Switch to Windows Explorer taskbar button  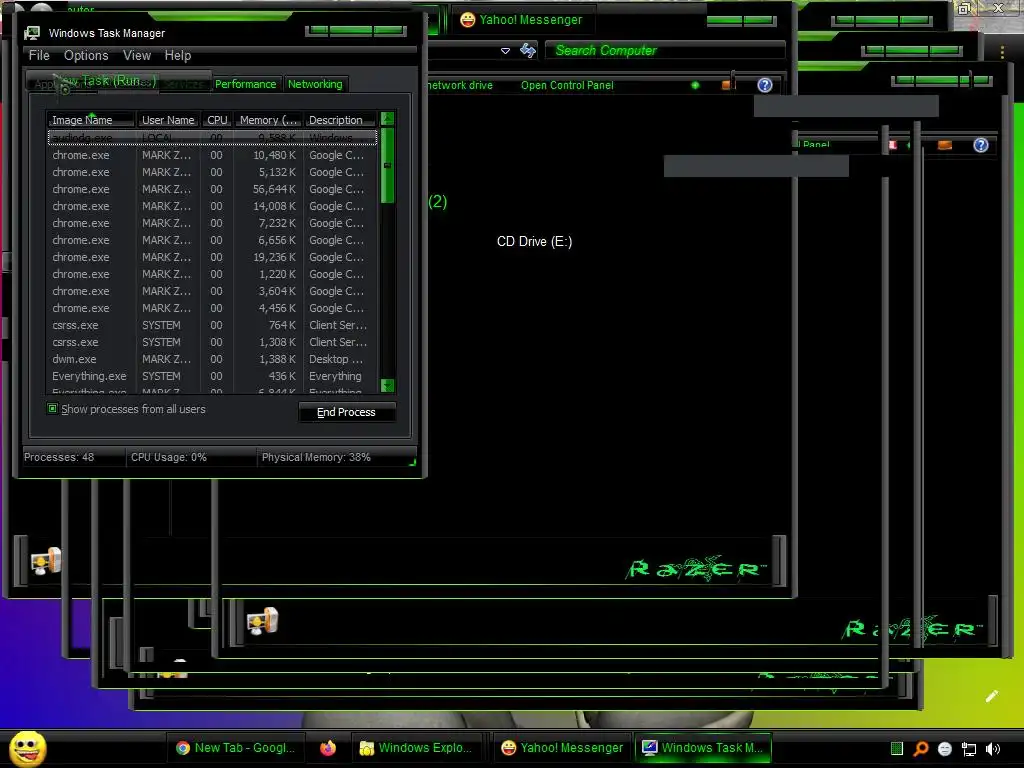[417, 748]
